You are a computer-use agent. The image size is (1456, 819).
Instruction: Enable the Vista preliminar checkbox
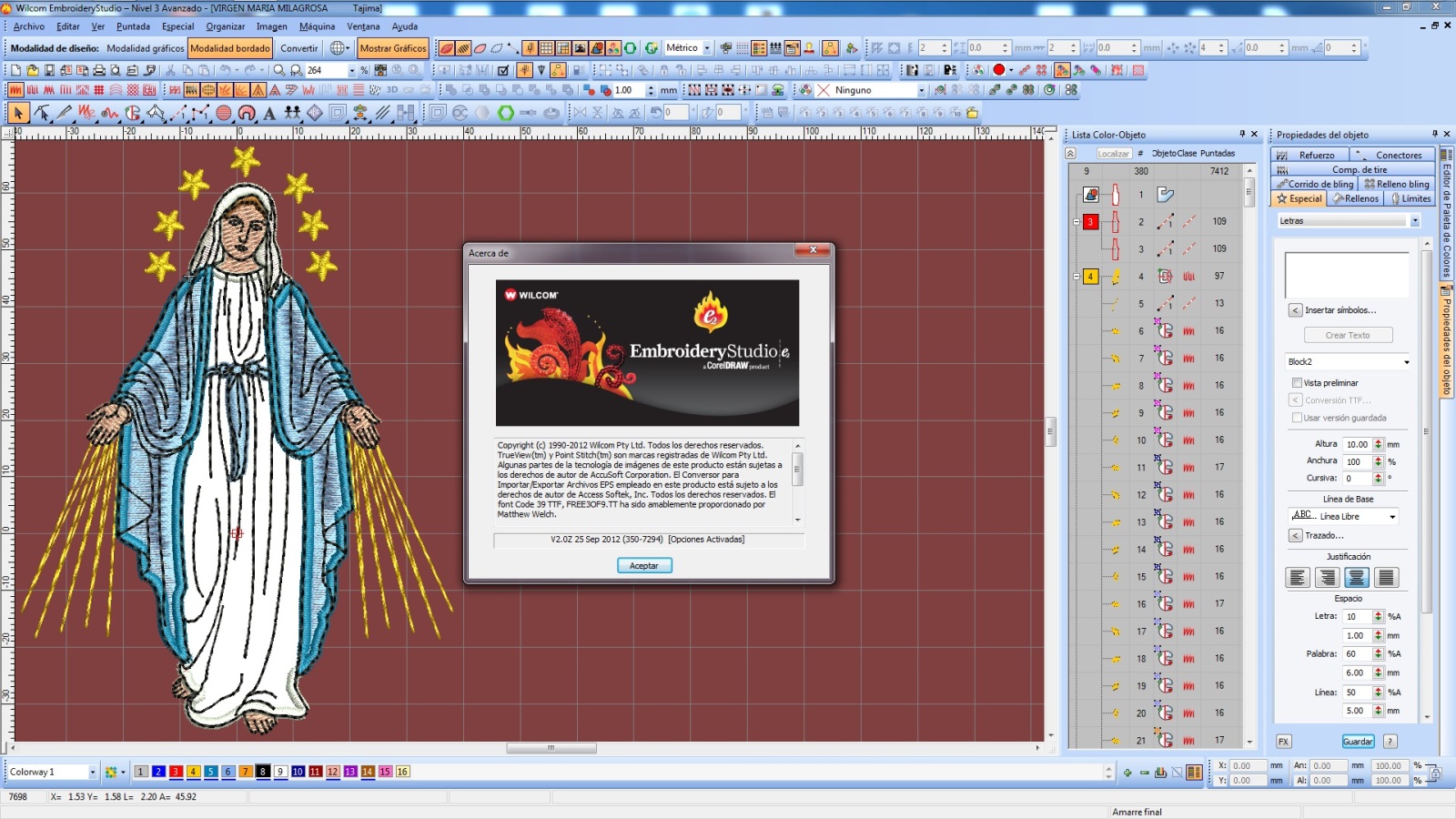point(1297,383)
